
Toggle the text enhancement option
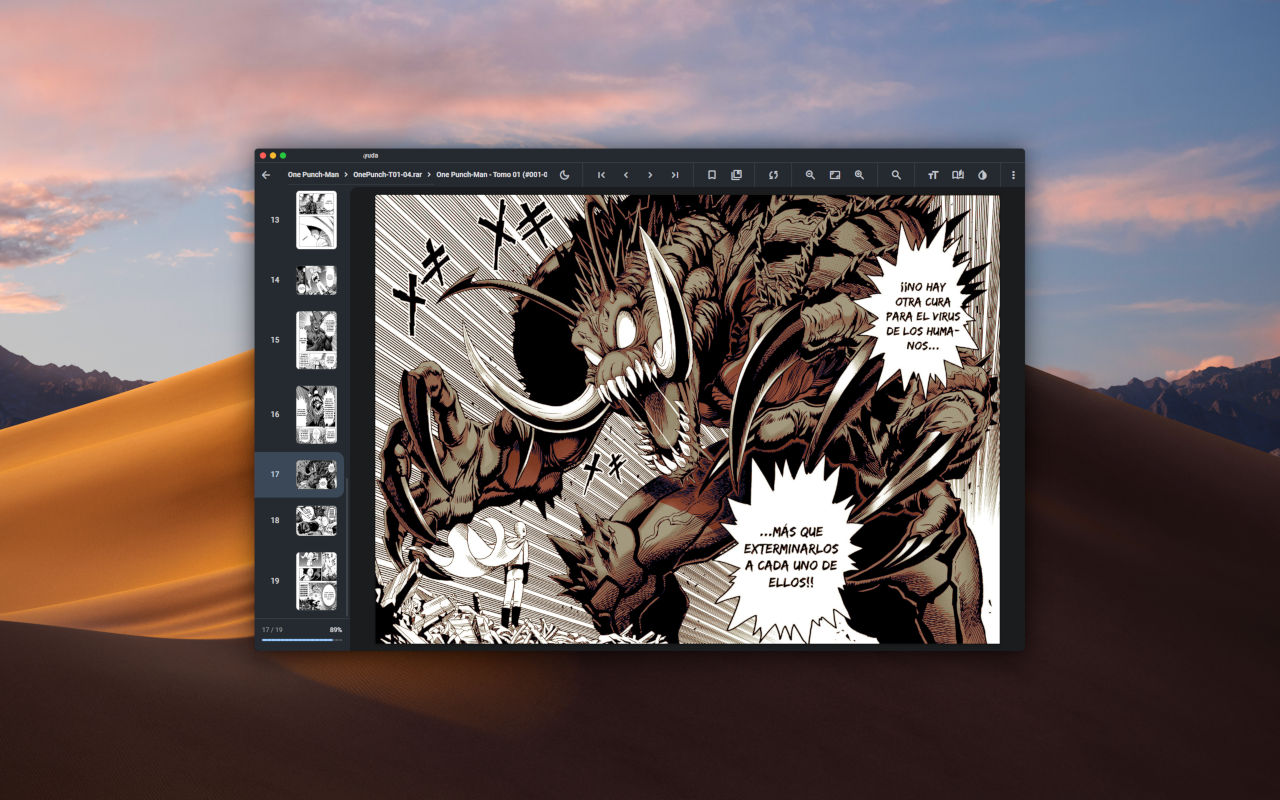932,174
